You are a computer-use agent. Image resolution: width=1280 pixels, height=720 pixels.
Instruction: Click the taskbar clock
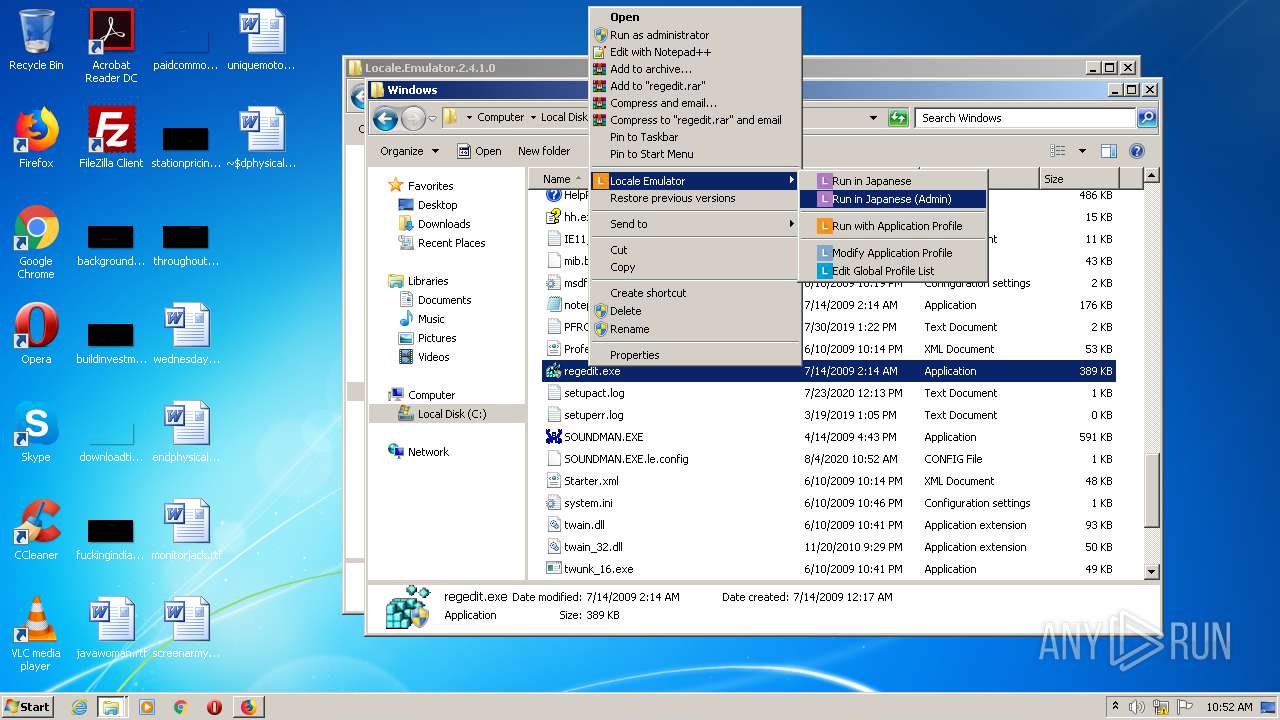[1229, 707]
